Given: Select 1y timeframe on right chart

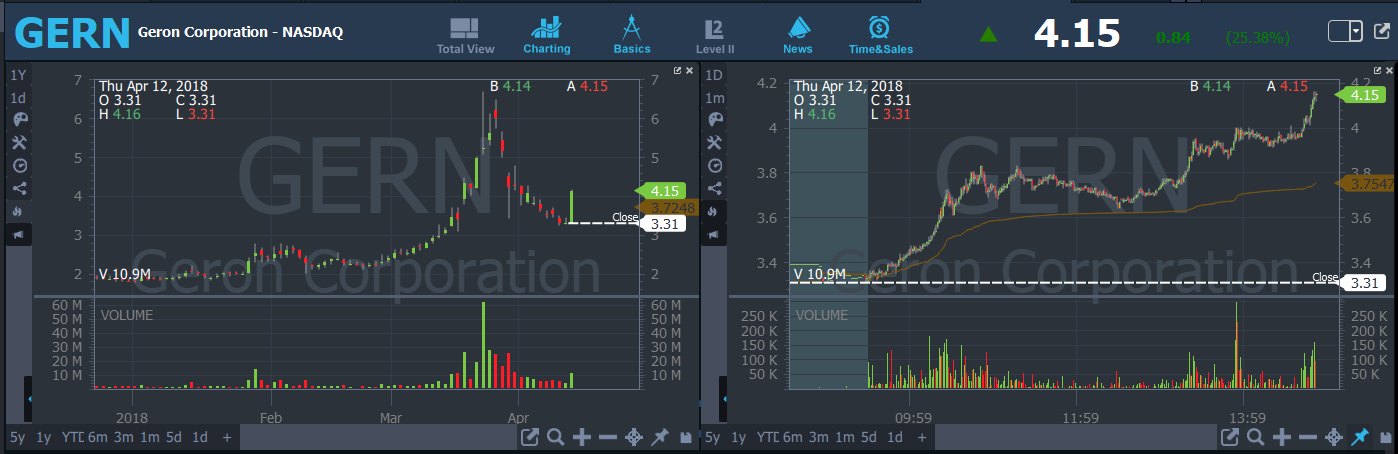Looking at the screenshot, I should 739,437.
